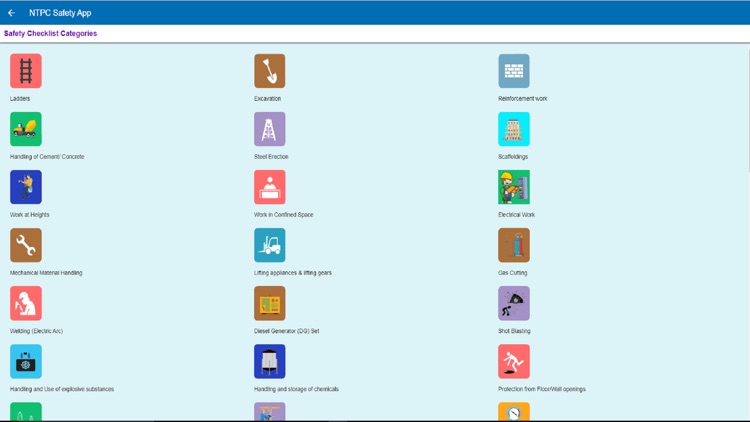Image resolution: width=750 pixels, height=422 pixels.
Task: Open the Diesel Generator (DG) Set icon
Action: coord(270,303)
